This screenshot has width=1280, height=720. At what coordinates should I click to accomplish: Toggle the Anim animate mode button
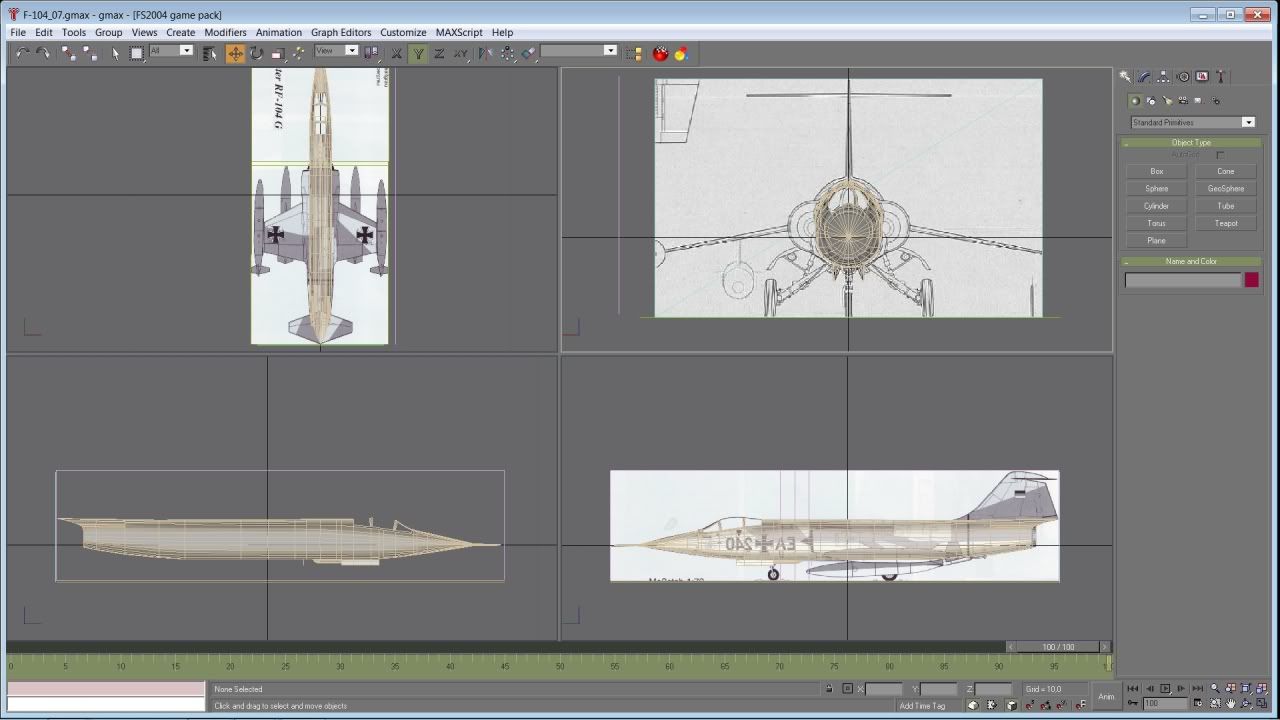(x=1106, y=696)
